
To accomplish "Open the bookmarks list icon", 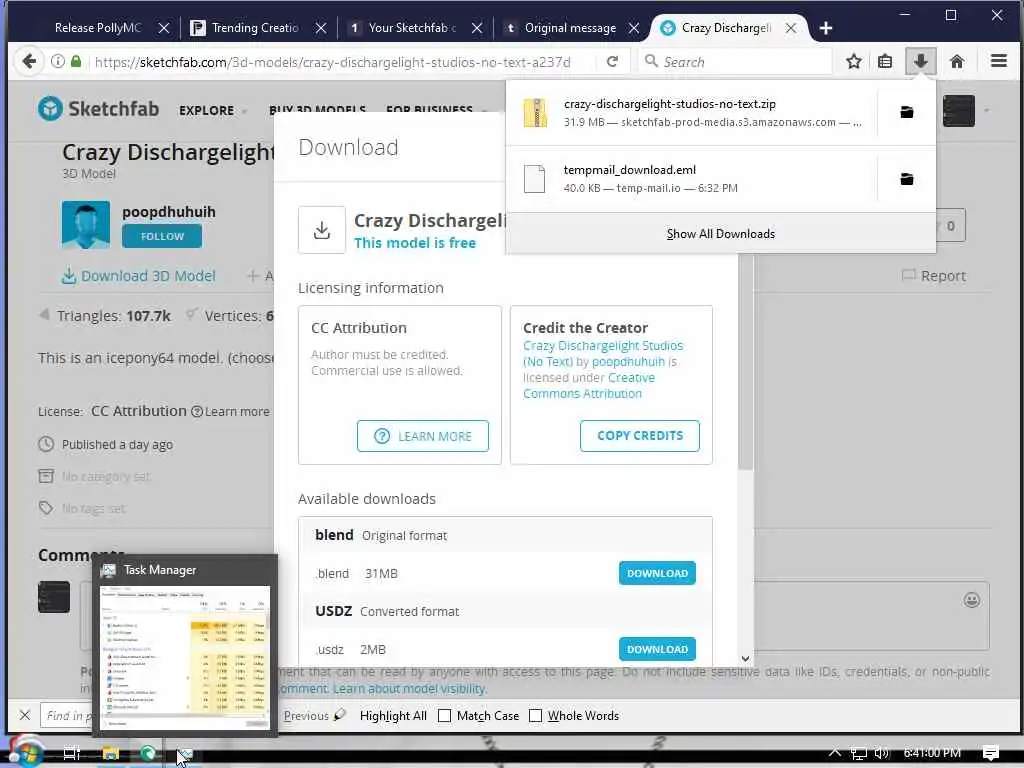I will pos(885,61).
